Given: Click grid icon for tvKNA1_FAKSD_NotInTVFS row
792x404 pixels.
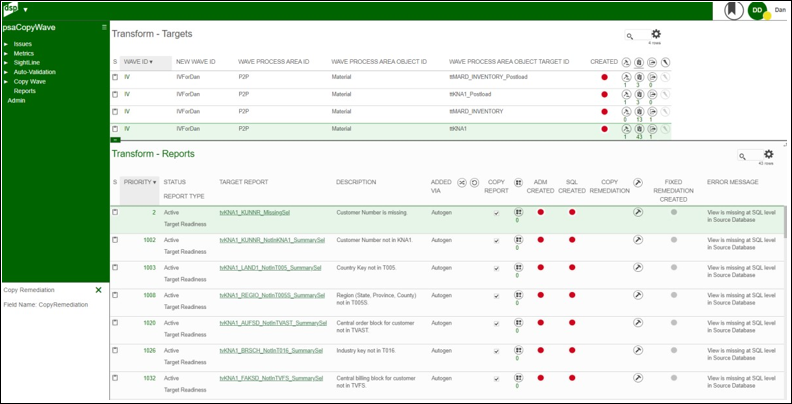Looking at the screenshot, I should click(518, 377).
